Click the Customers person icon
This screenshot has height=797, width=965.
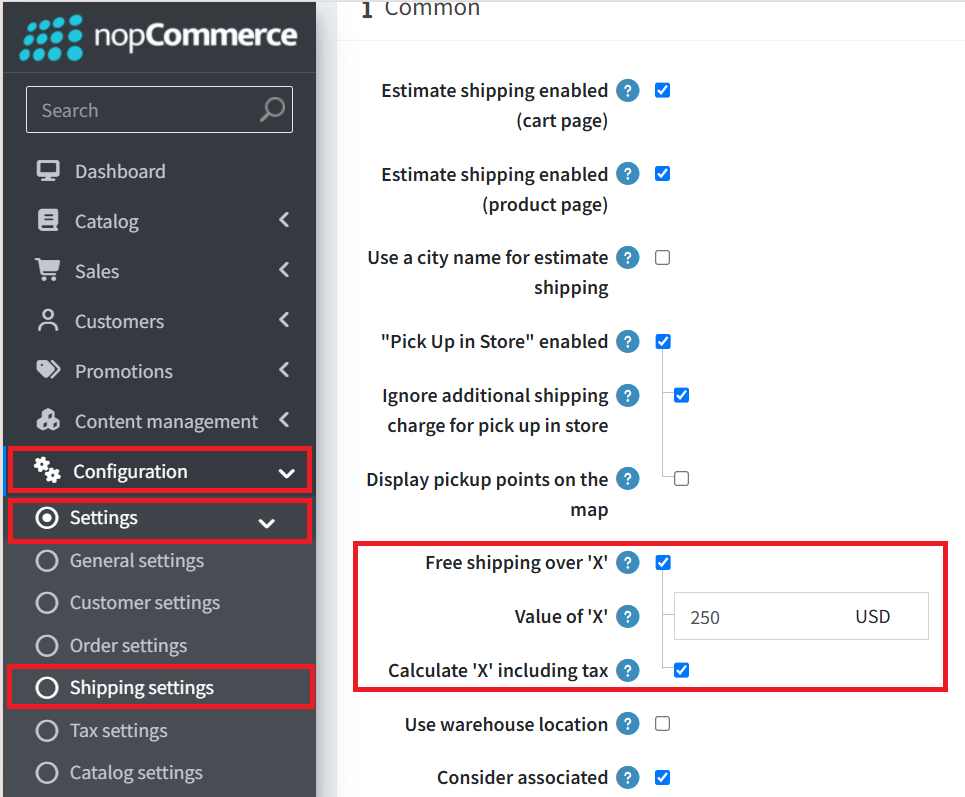[x=48, y=320]
